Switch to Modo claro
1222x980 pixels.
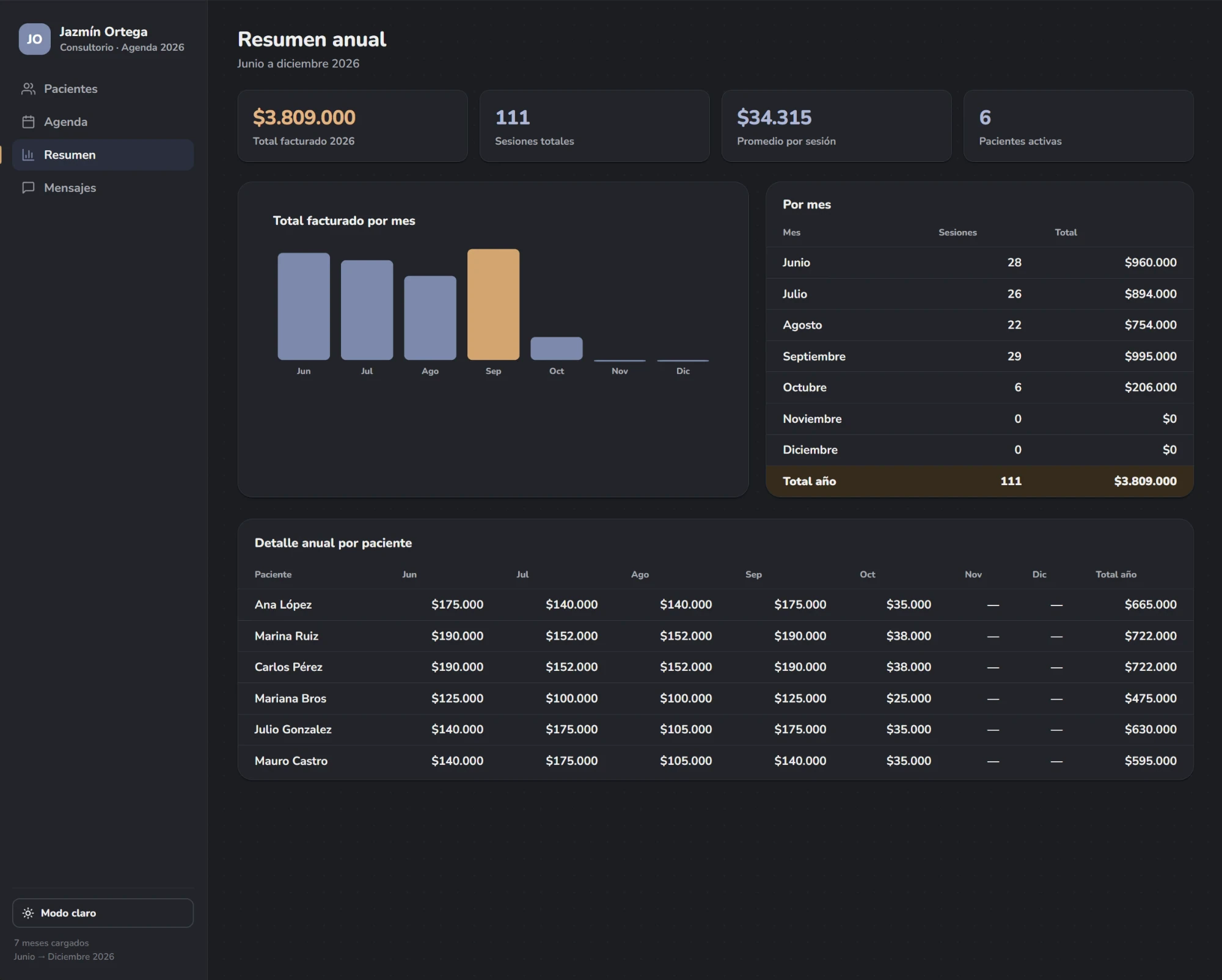pos(103,913)
